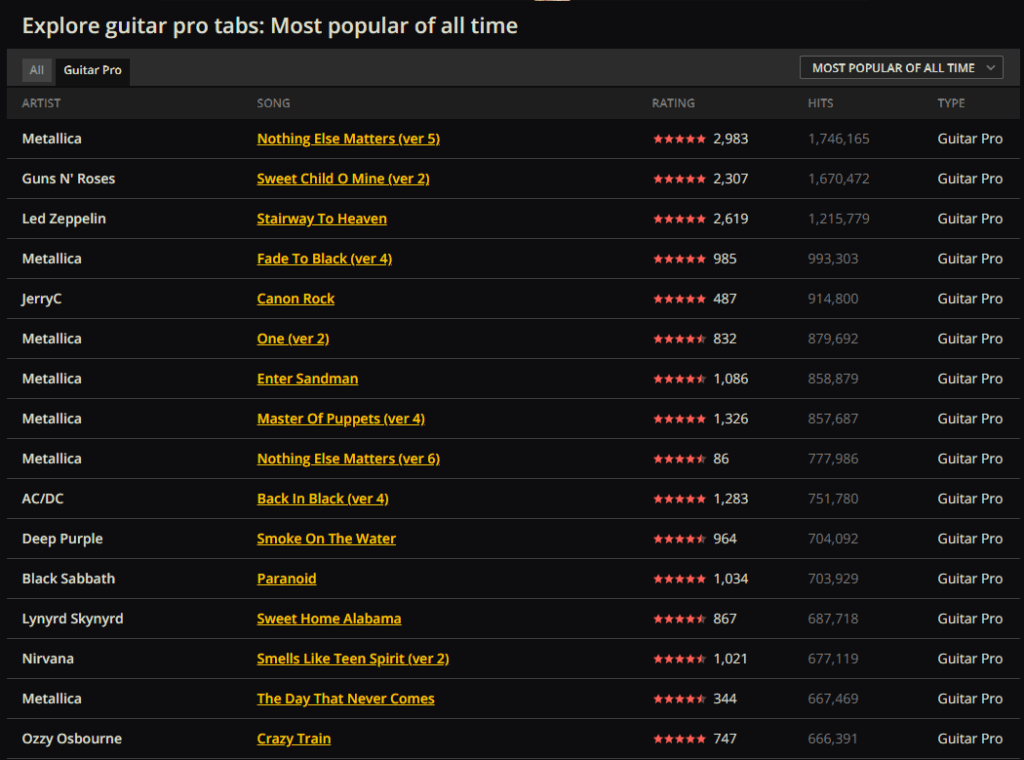Click Guitar Pro type in the Canon Rock row

point(970,298)
